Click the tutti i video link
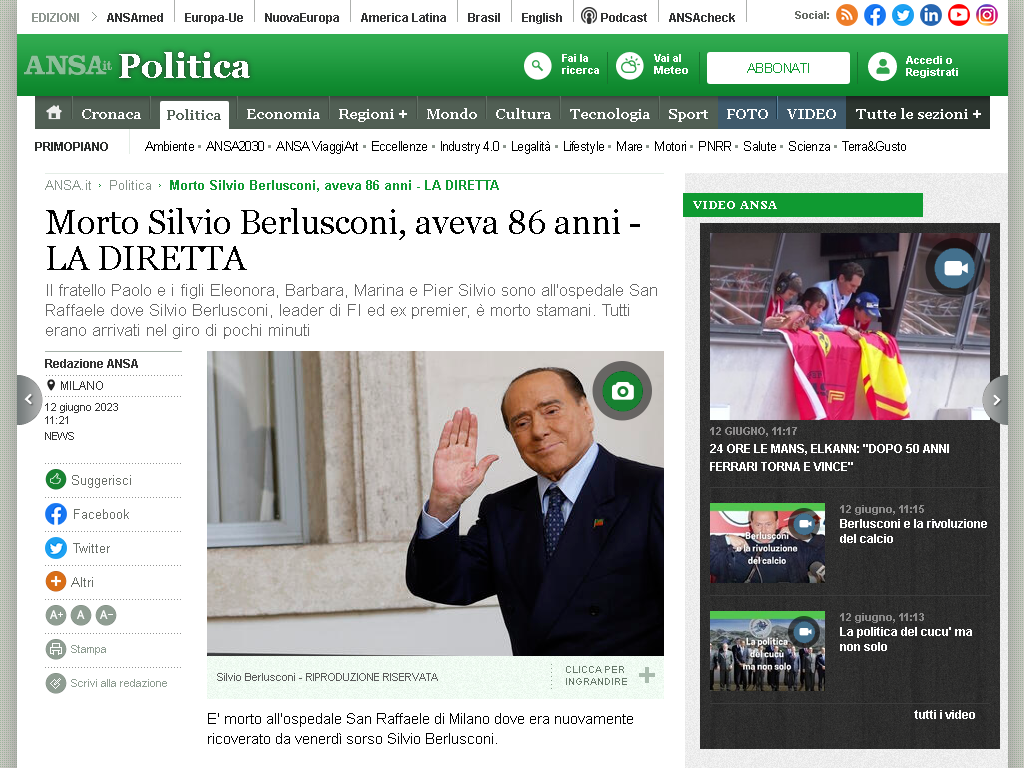1024x768 pixels. coord(944,714)
